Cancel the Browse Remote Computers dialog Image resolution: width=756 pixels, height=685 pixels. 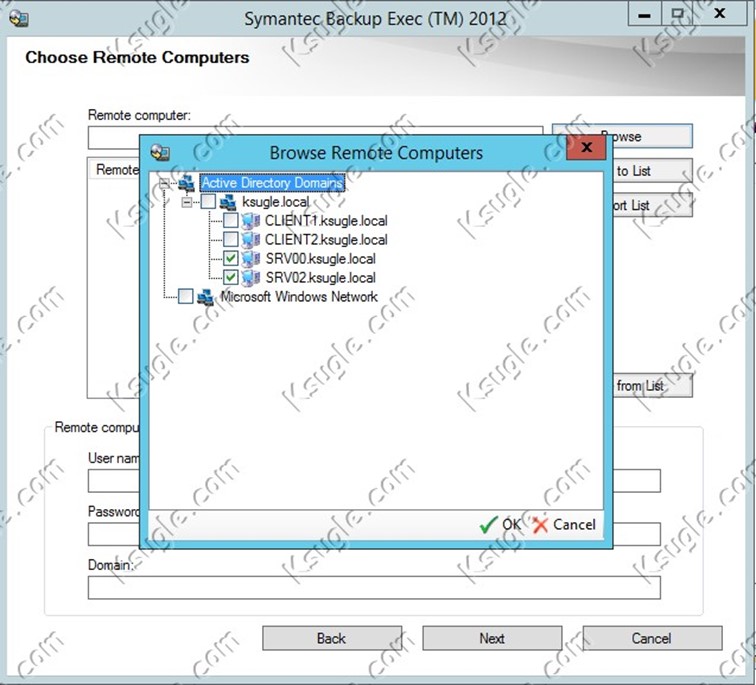click(564, 524)
